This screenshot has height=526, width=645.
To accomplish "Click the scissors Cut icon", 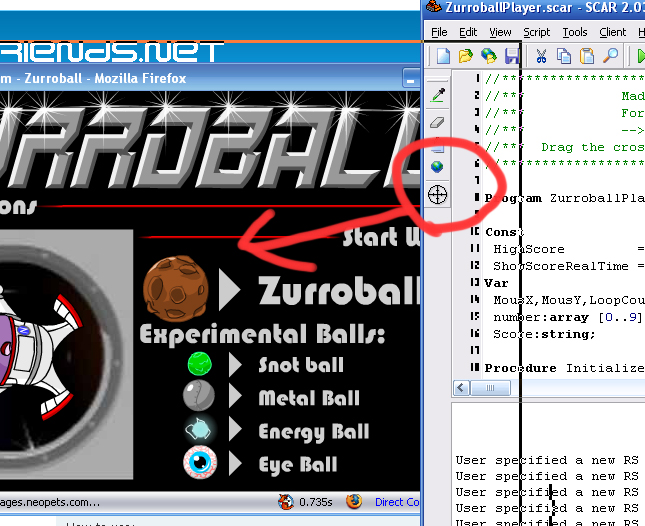I will click(x=541, y=56).
